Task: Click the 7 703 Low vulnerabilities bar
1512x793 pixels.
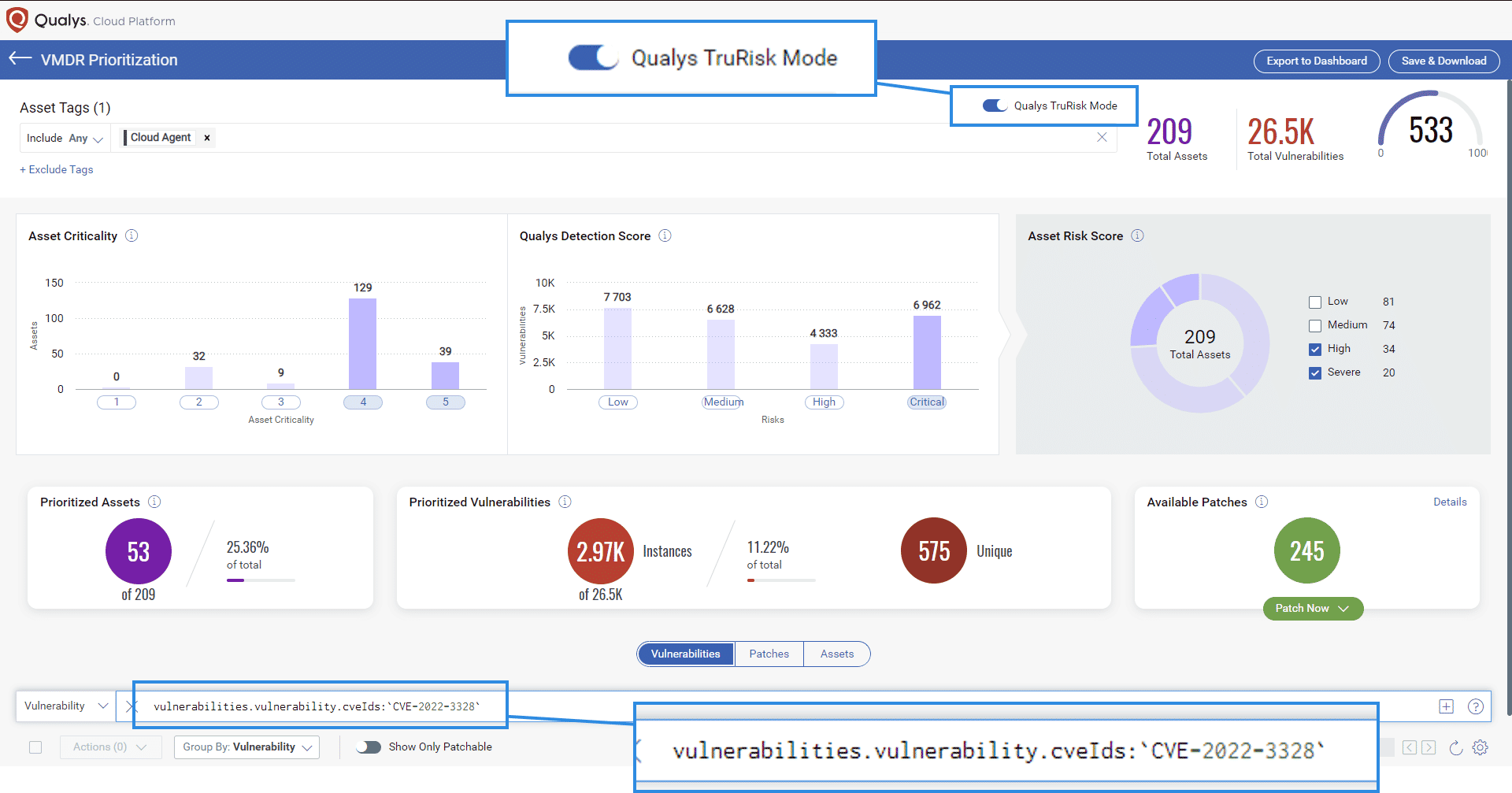Action: 617,348
